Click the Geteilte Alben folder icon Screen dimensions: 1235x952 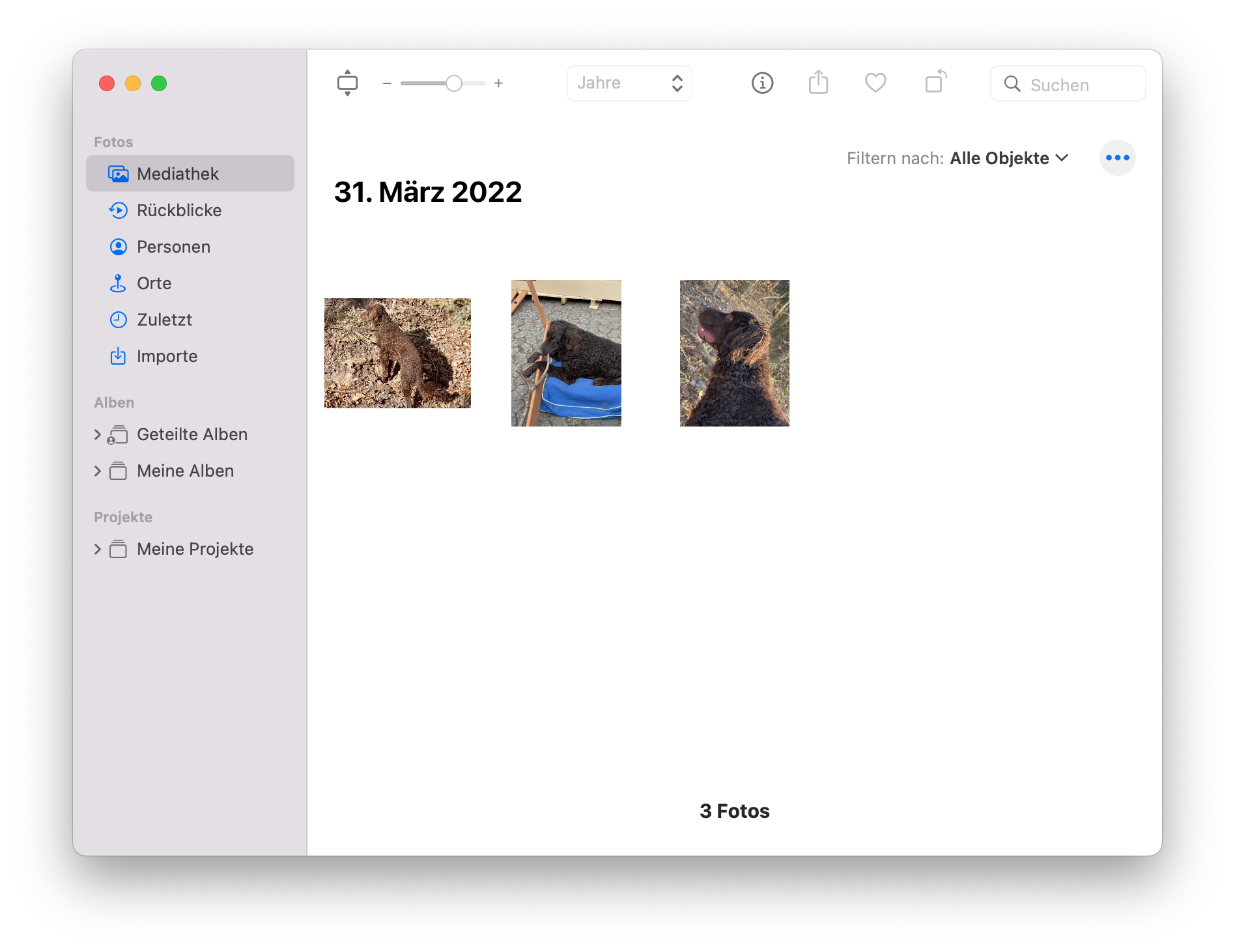pos(117,434)
